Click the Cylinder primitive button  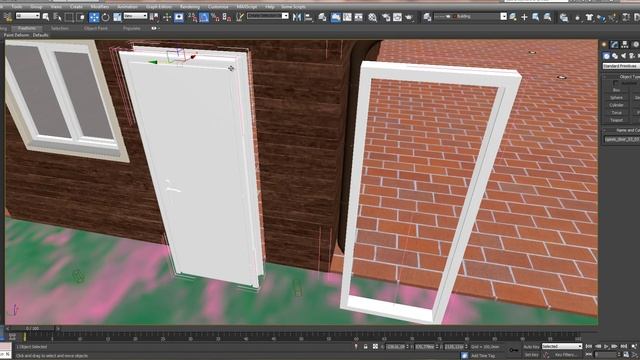tap(616, 105)
